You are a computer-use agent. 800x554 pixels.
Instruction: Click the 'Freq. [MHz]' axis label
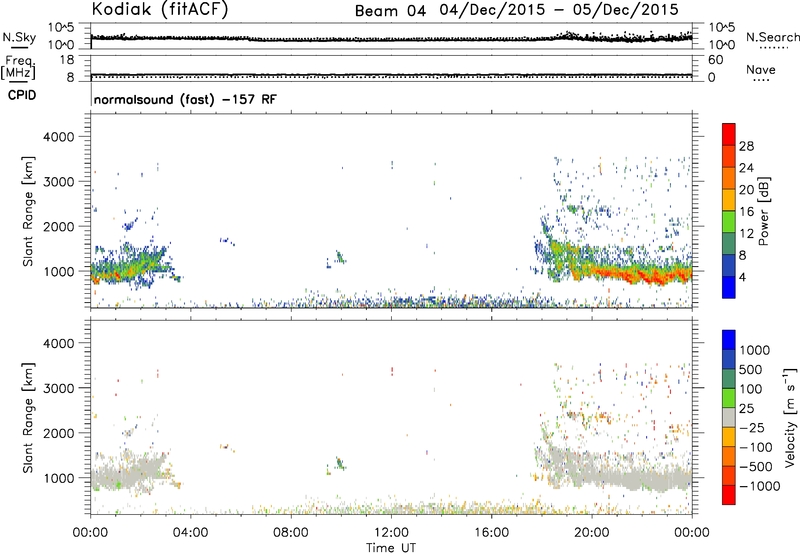tap(19, 67)
